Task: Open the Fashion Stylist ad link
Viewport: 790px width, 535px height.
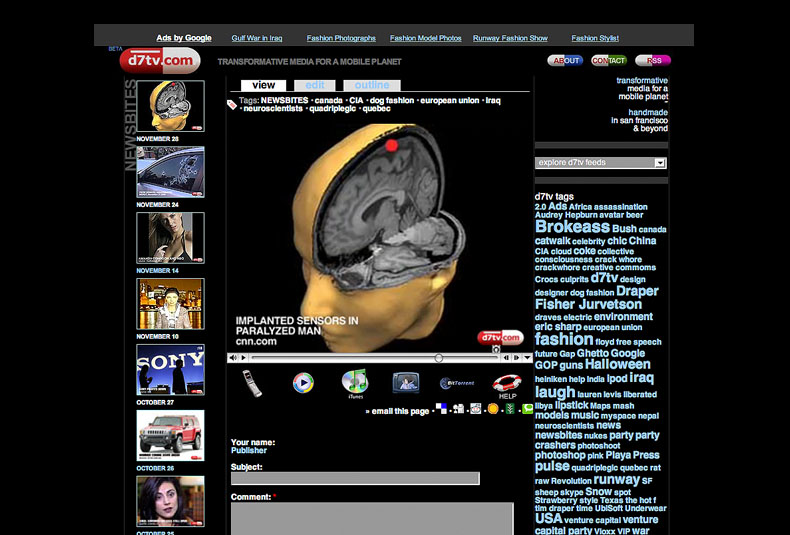Action: (595, 38)
